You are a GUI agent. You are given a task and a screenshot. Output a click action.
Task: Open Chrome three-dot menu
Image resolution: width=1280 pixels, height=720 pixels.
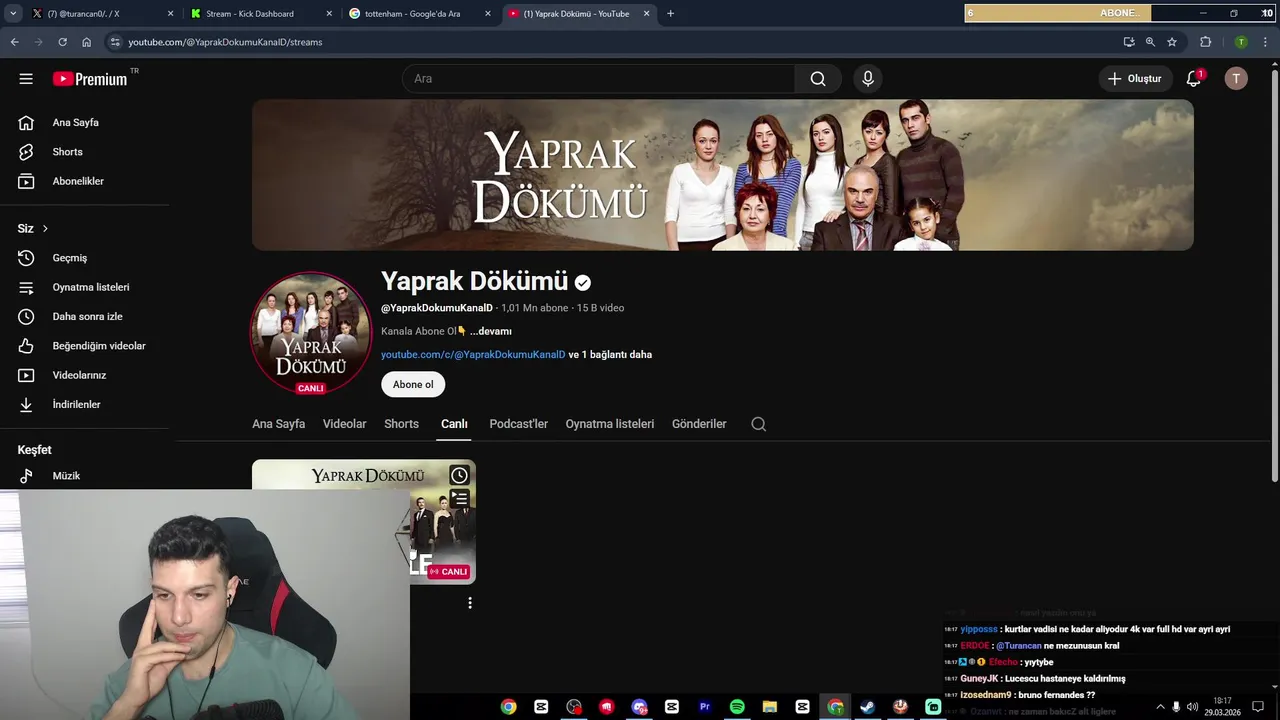(1266, 42)
